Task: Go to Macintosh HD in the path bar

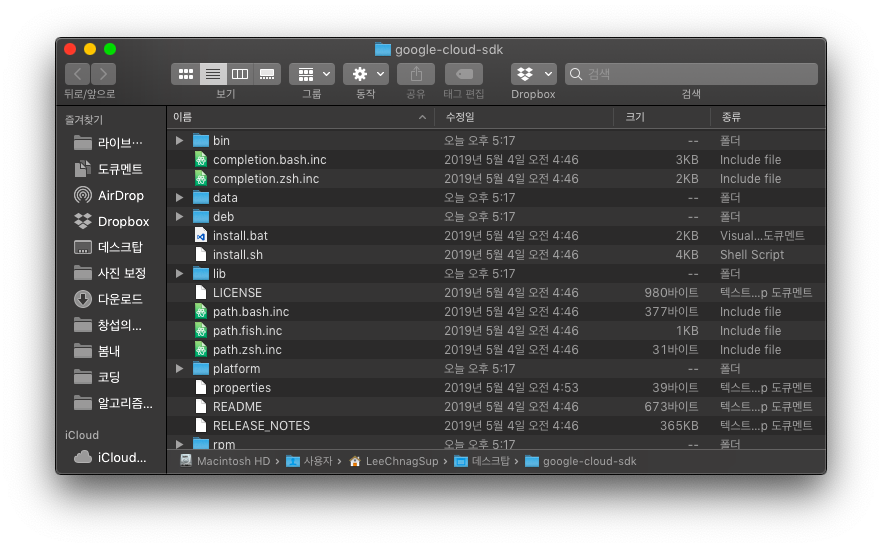Action: point(225,461)
